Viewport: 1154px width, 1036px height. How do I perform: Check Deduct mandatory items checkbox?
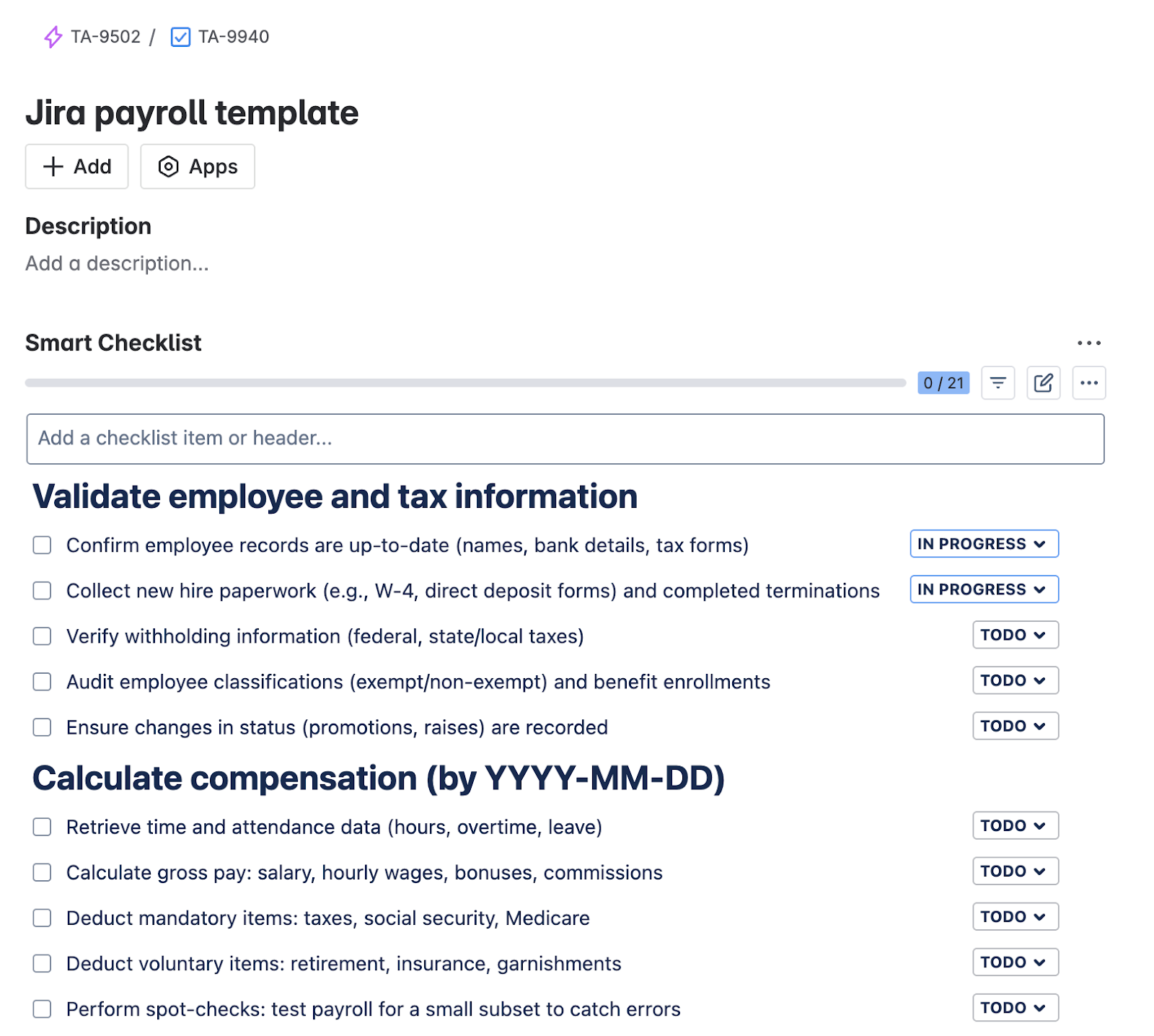[x=43, y=918]
